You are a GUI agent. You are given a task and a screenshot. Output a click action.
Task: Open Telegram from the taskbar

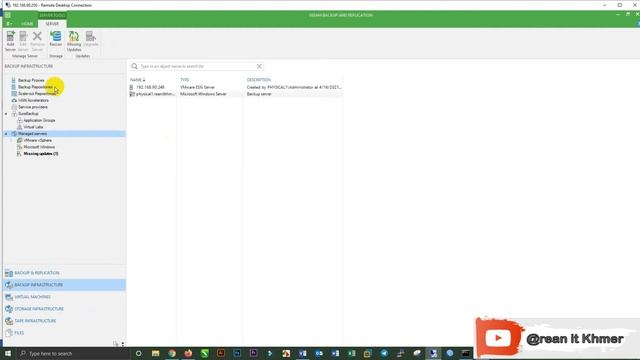pyautogui.click(x=384, y=353)
